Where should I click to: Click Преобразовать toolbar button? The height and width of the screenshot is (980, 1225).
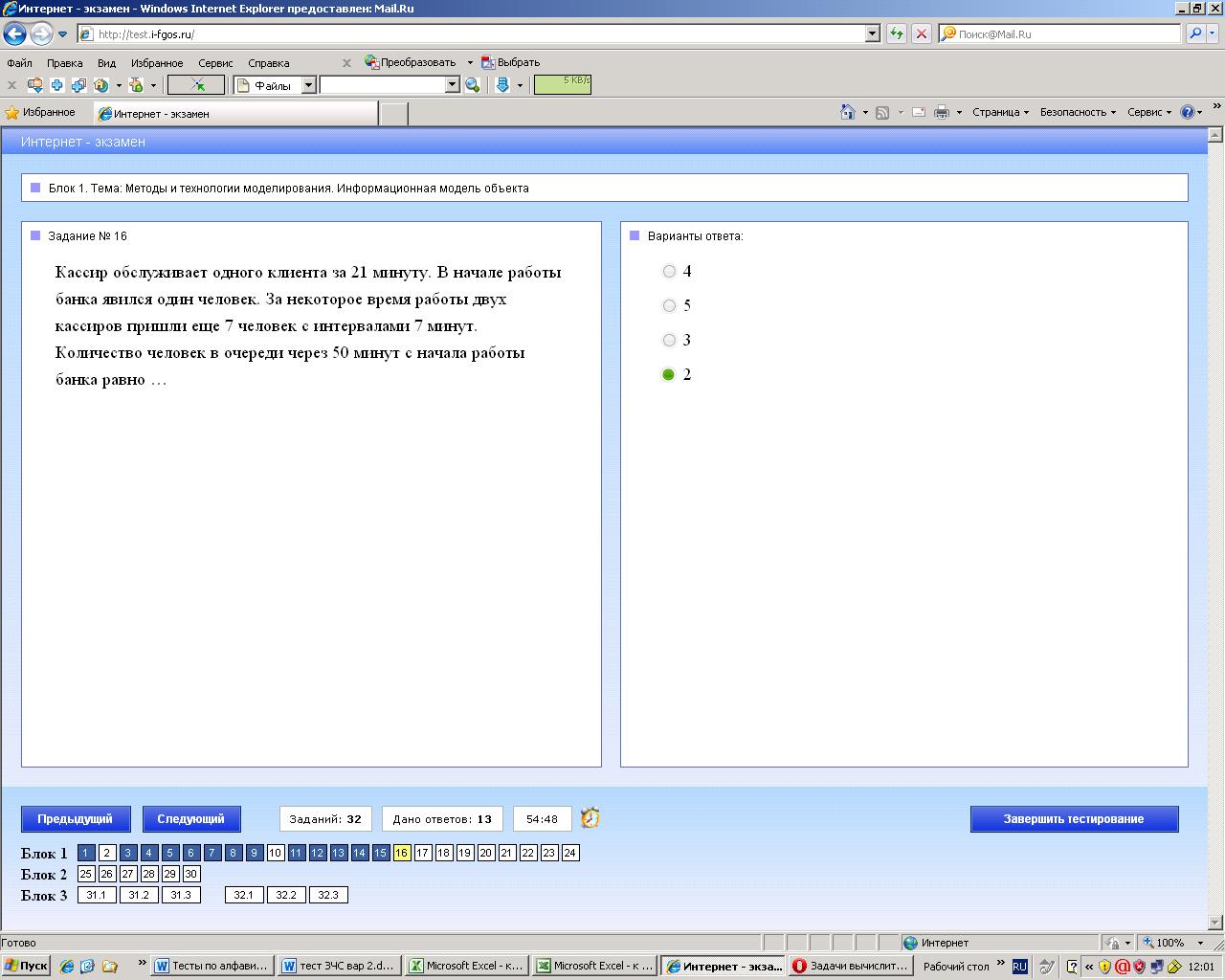pos(411,62)
